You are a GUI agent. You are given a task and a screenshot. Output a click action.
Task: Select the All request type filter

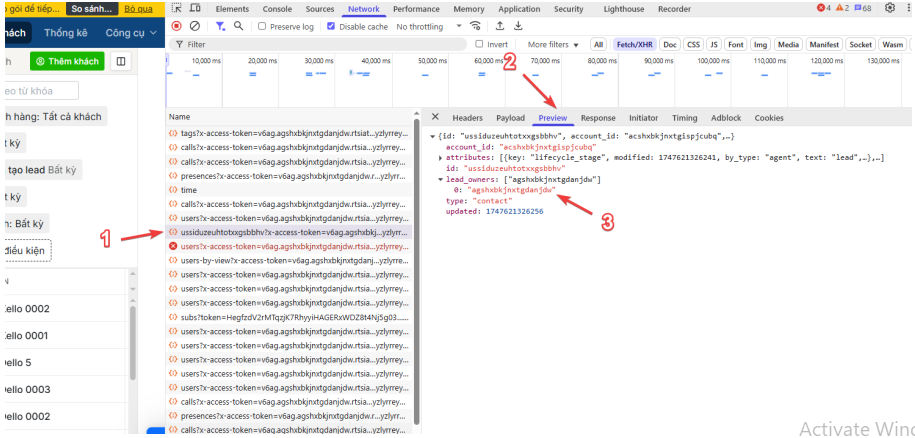click(598, 44)
